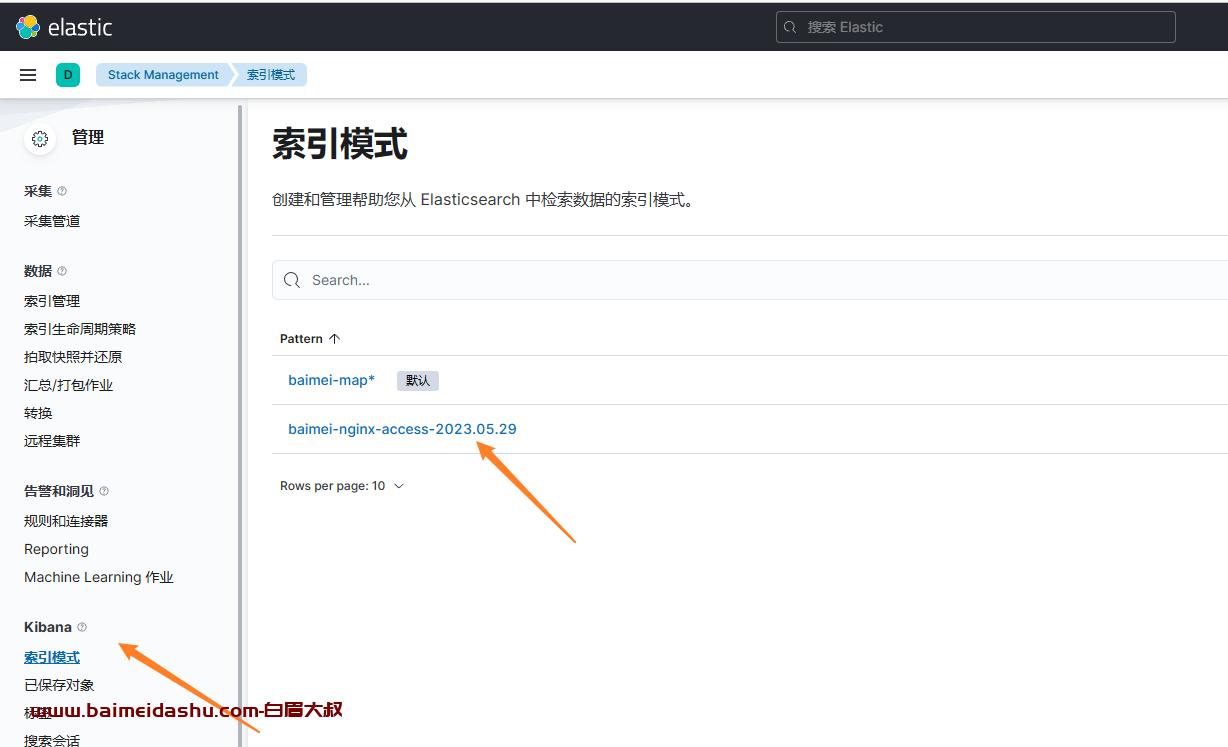Click the sidebar vertical scrollbar
This screenshot has width=1228, height=747.
pos(240,425)
